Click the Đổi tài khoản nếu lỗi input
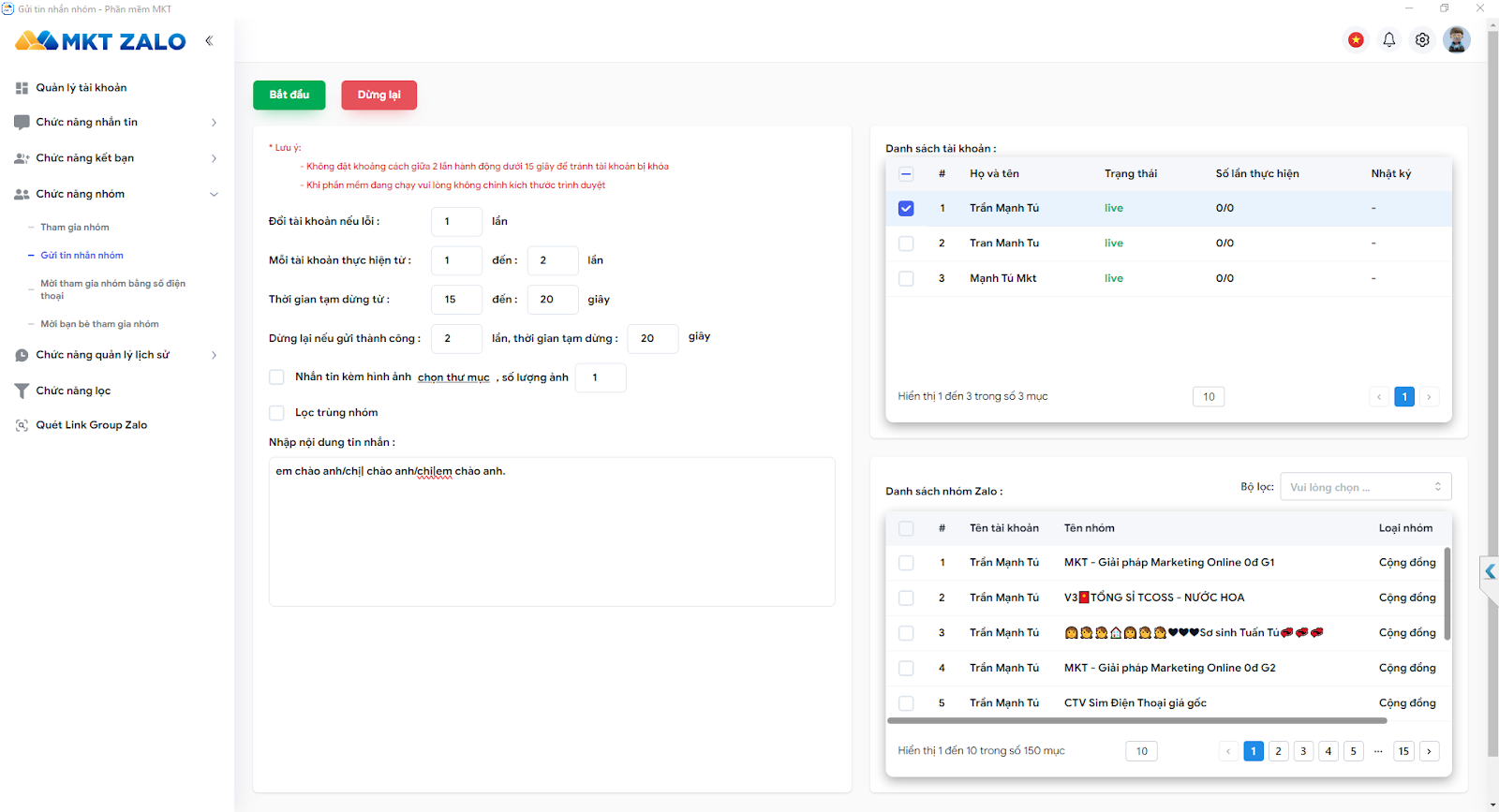The width and height of the screenshot is (1499, 812). pyautogui.click(x=456, y=222)
